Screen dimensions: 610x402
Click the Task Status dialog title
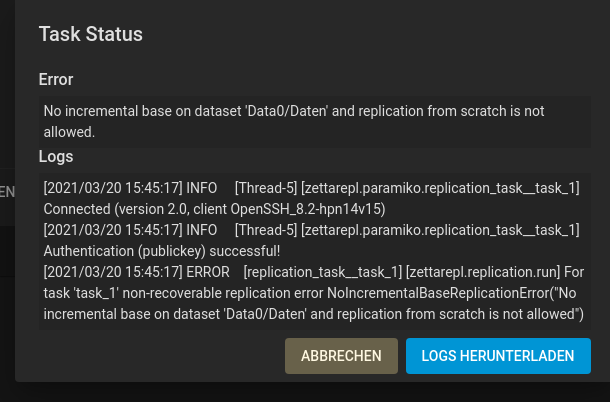(x=91, y=34)
